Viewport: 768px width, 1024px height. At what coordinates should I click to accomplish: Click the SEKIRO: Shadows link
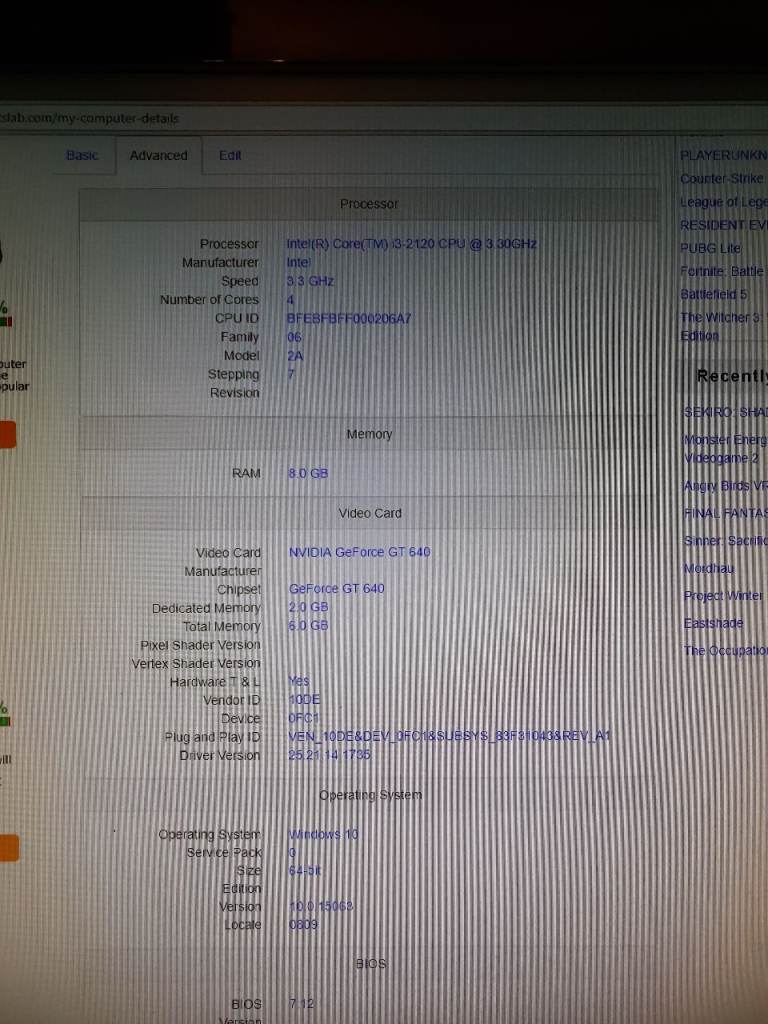coord(724,413)
